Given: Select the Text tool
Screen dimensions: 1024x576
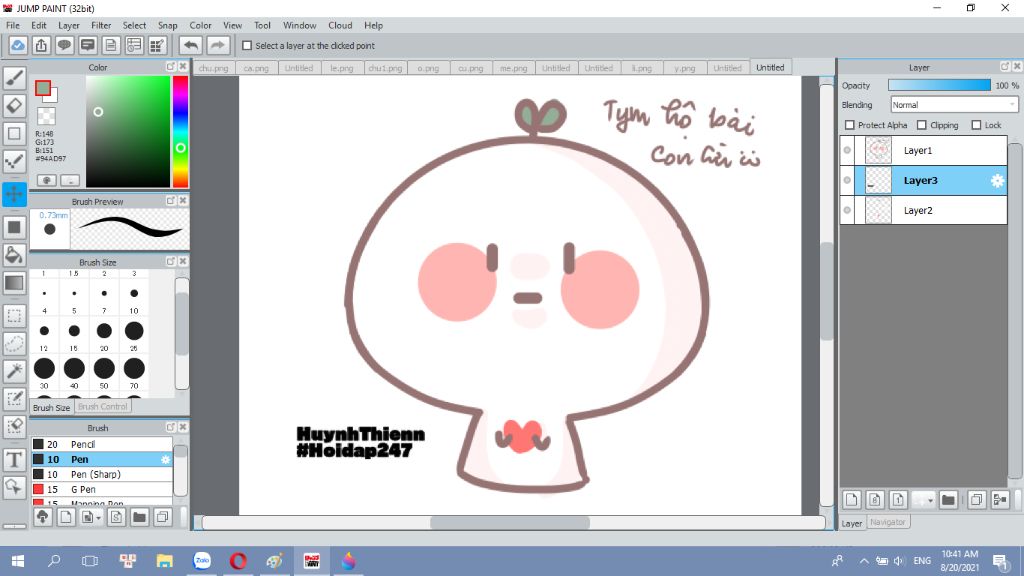Looking at the screenshot, I should point(14,460).
